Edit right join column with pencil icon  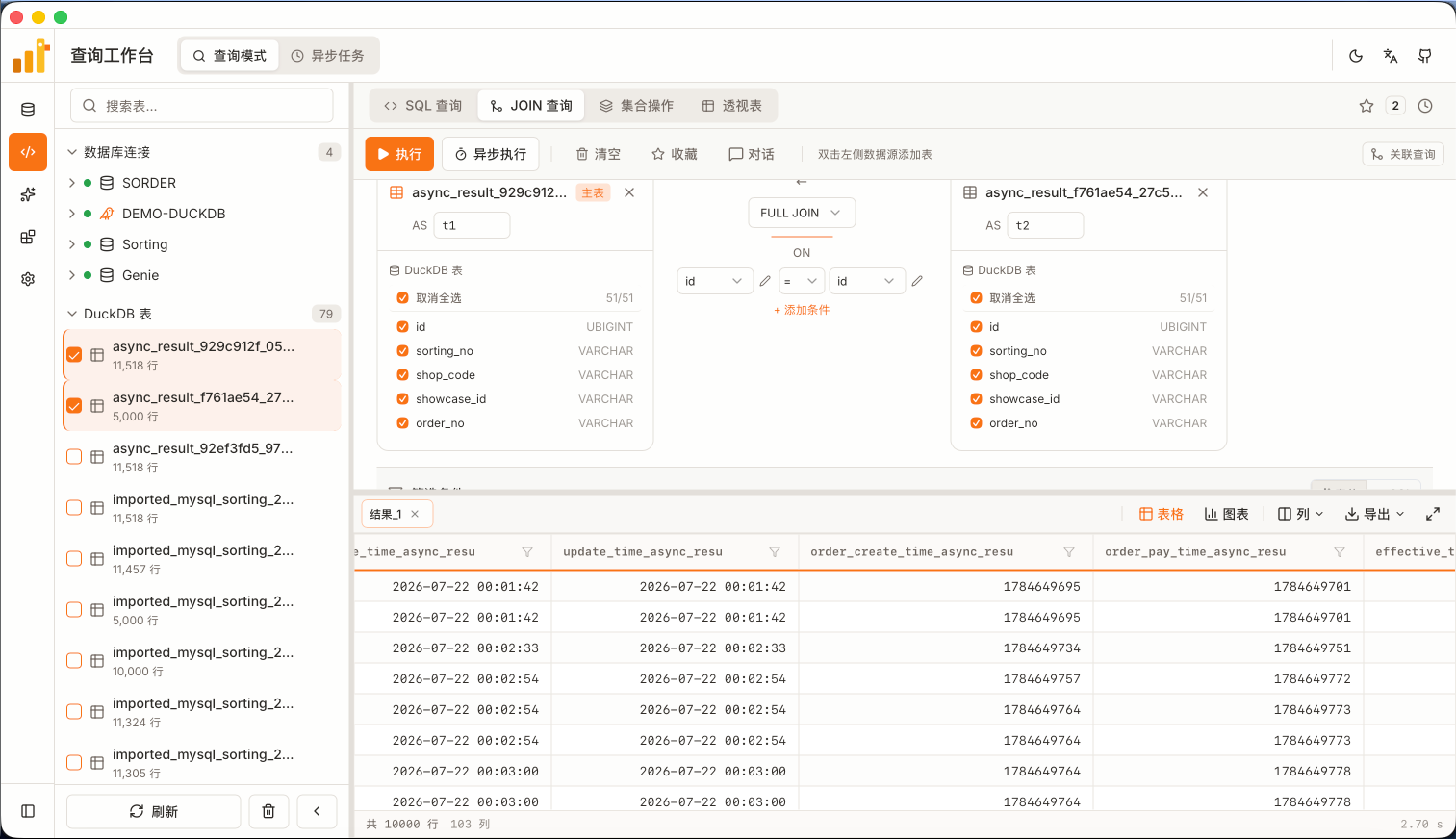917,281
